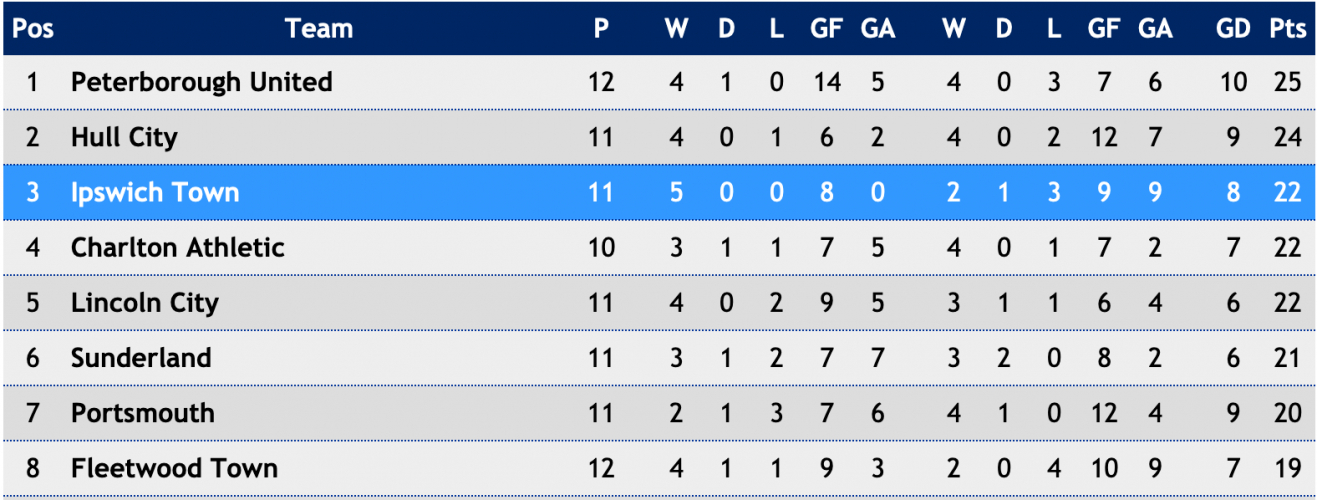Open Charlton Athletic team entry

[177, 247]
